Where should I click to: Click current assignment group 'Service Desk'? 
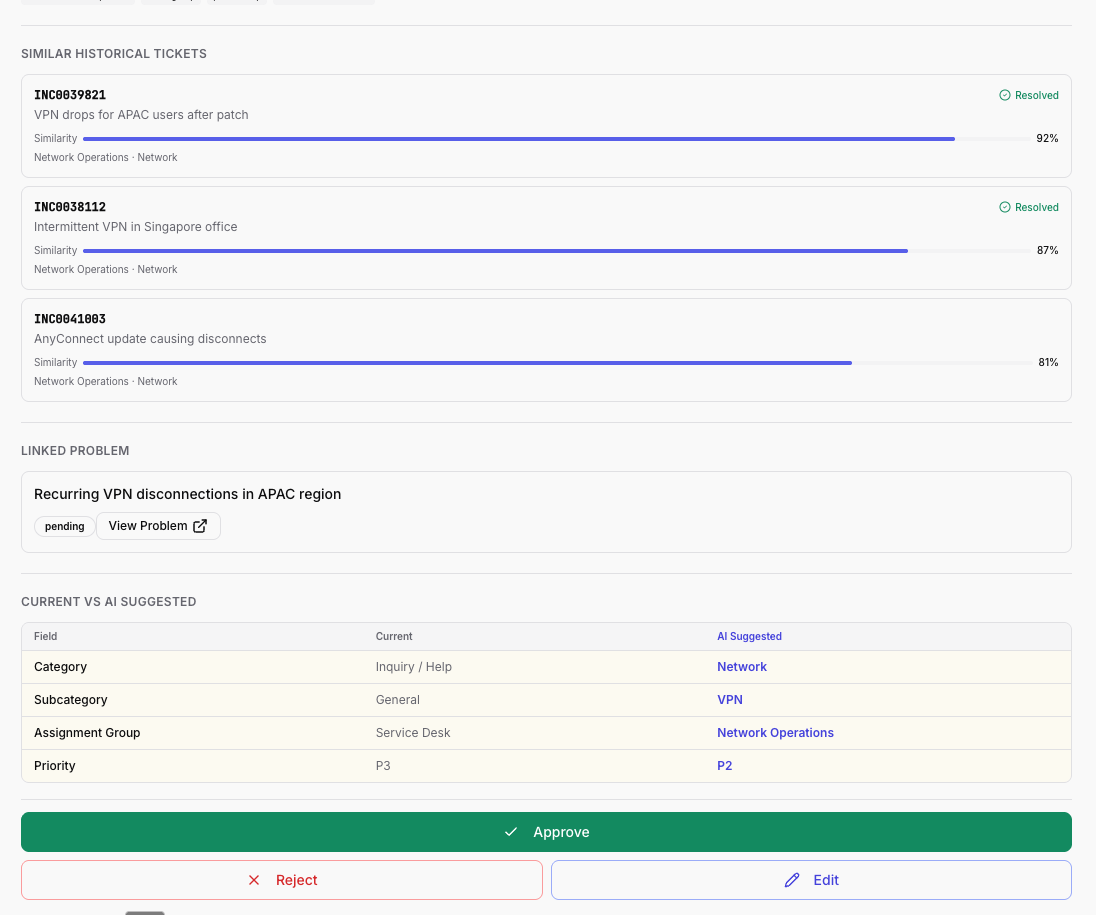[x=413, y=733]
